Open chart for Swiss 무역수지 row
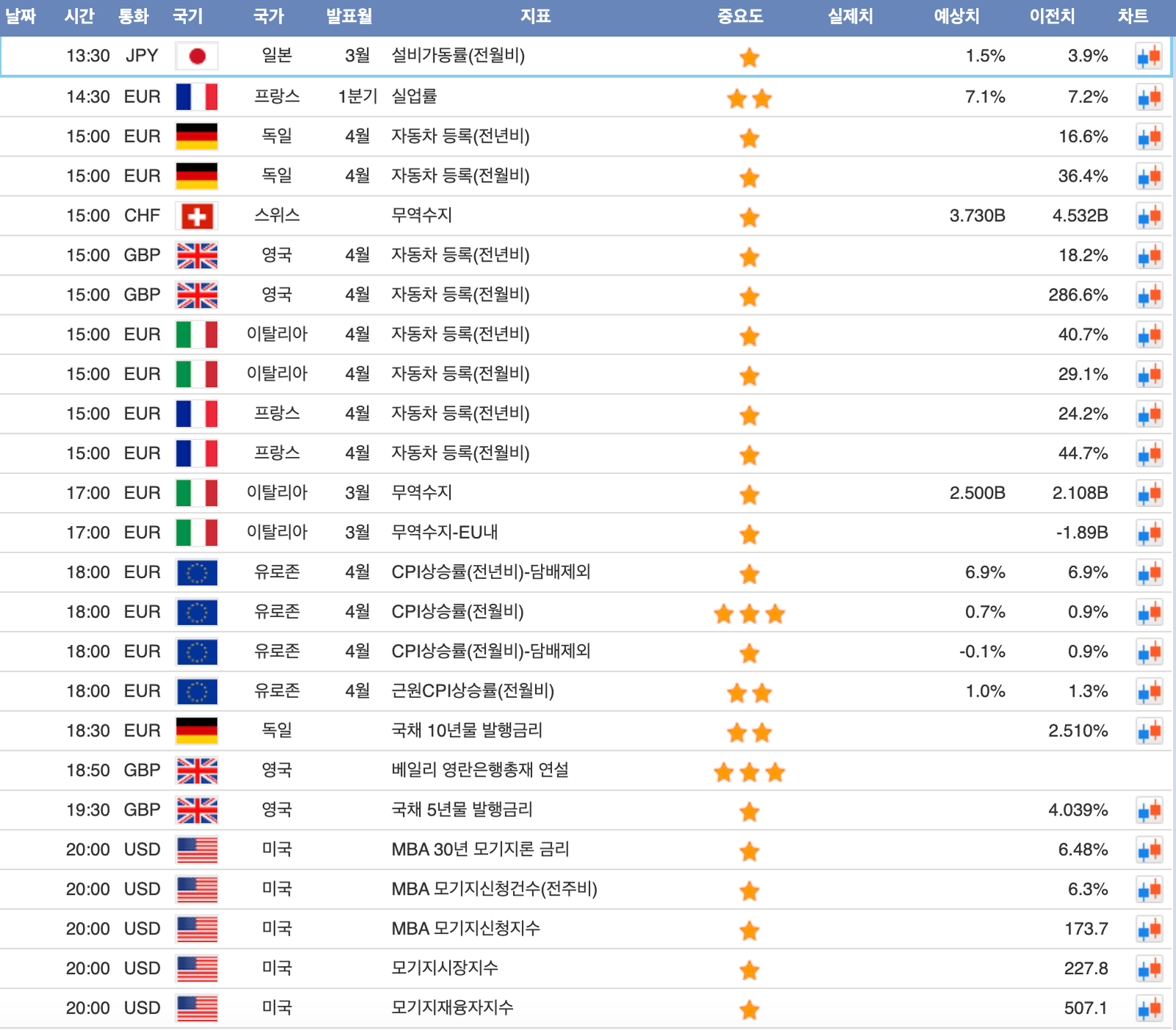The width and height of the screenshot is (1176, 1030). [1149, 216]
